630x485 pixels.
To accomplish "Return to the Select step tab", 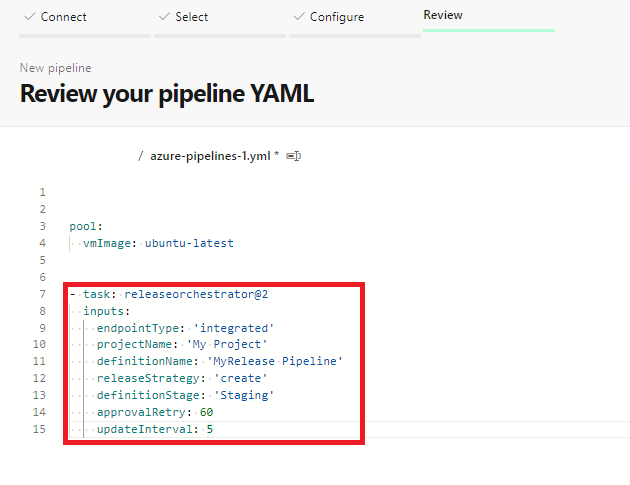I will click(x=191, y=17).
